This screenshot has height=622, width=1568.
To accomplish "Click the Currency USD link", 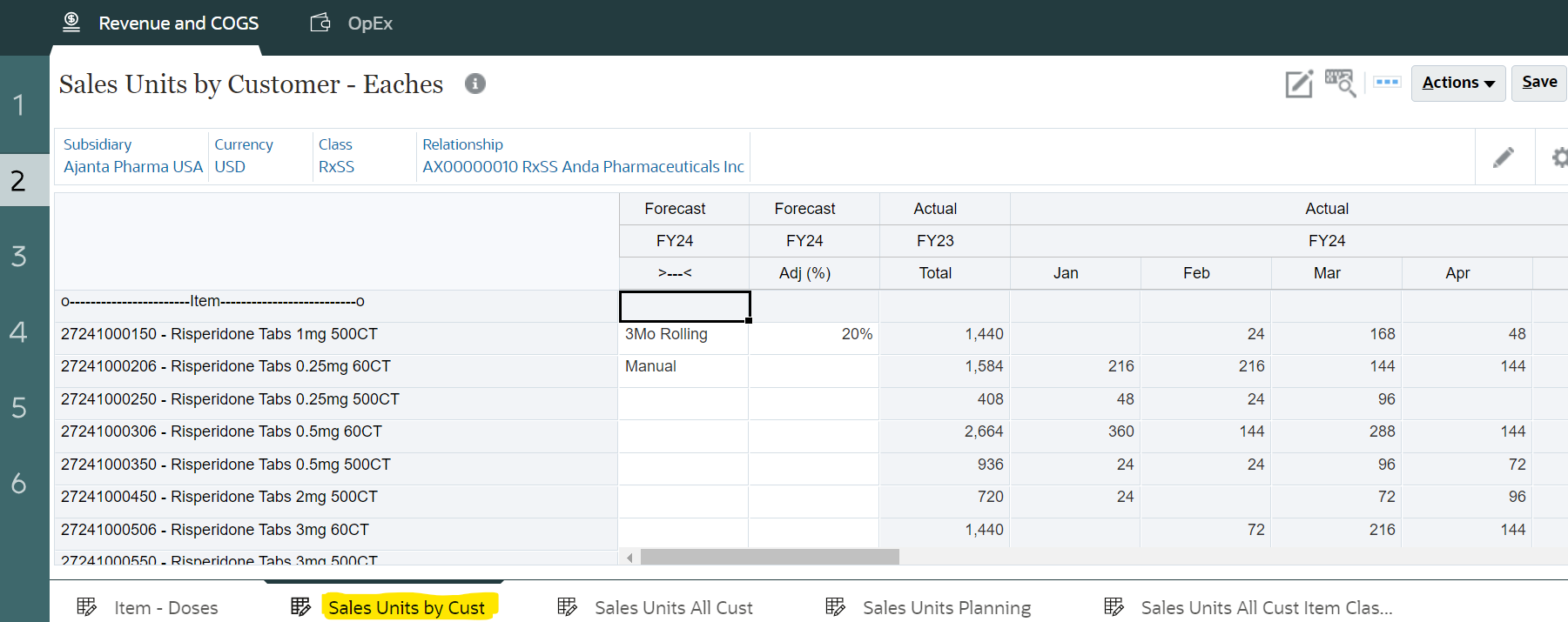I will click(230, 166).
